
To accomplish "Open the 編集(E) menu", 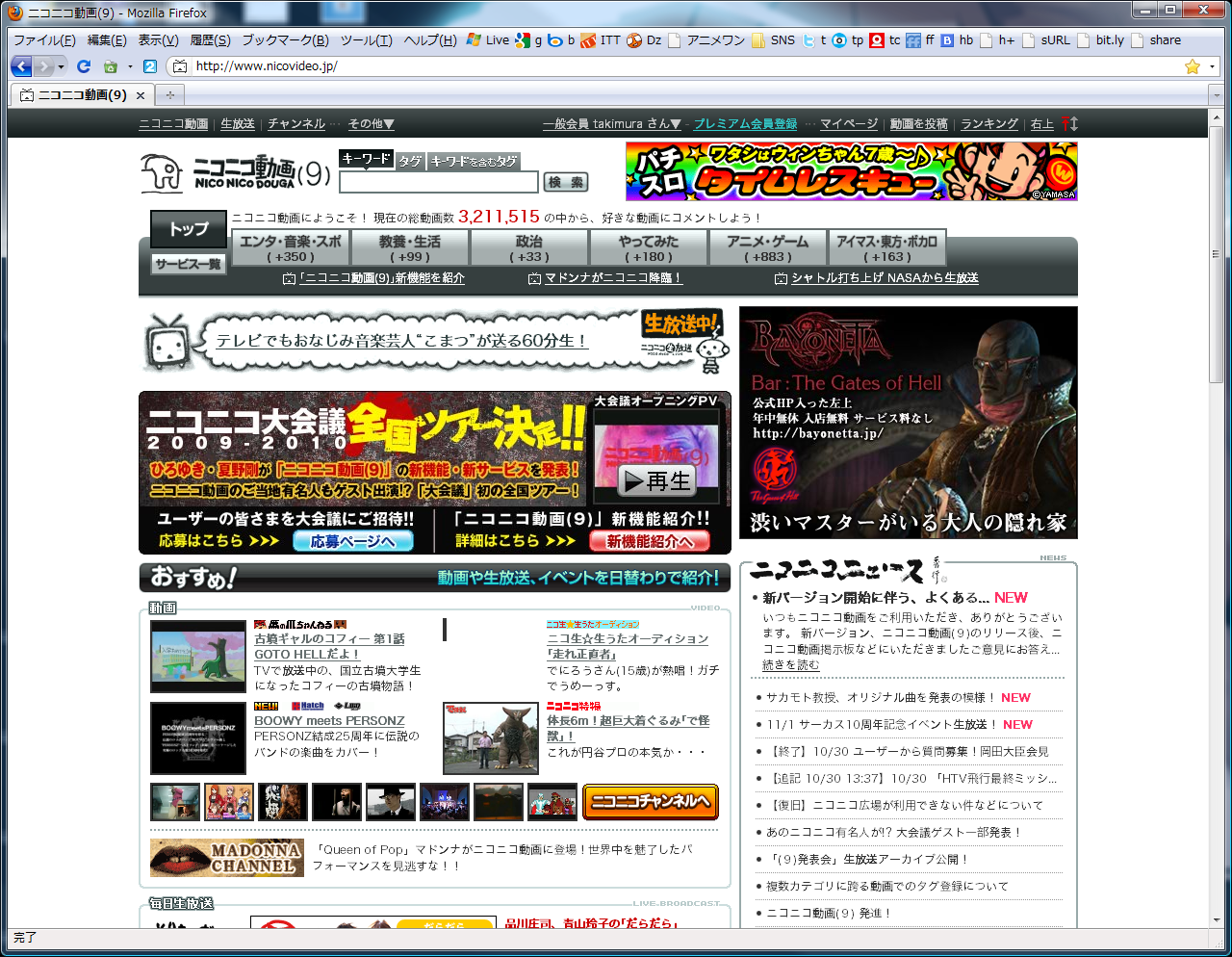I will click(x=107, y=40).
